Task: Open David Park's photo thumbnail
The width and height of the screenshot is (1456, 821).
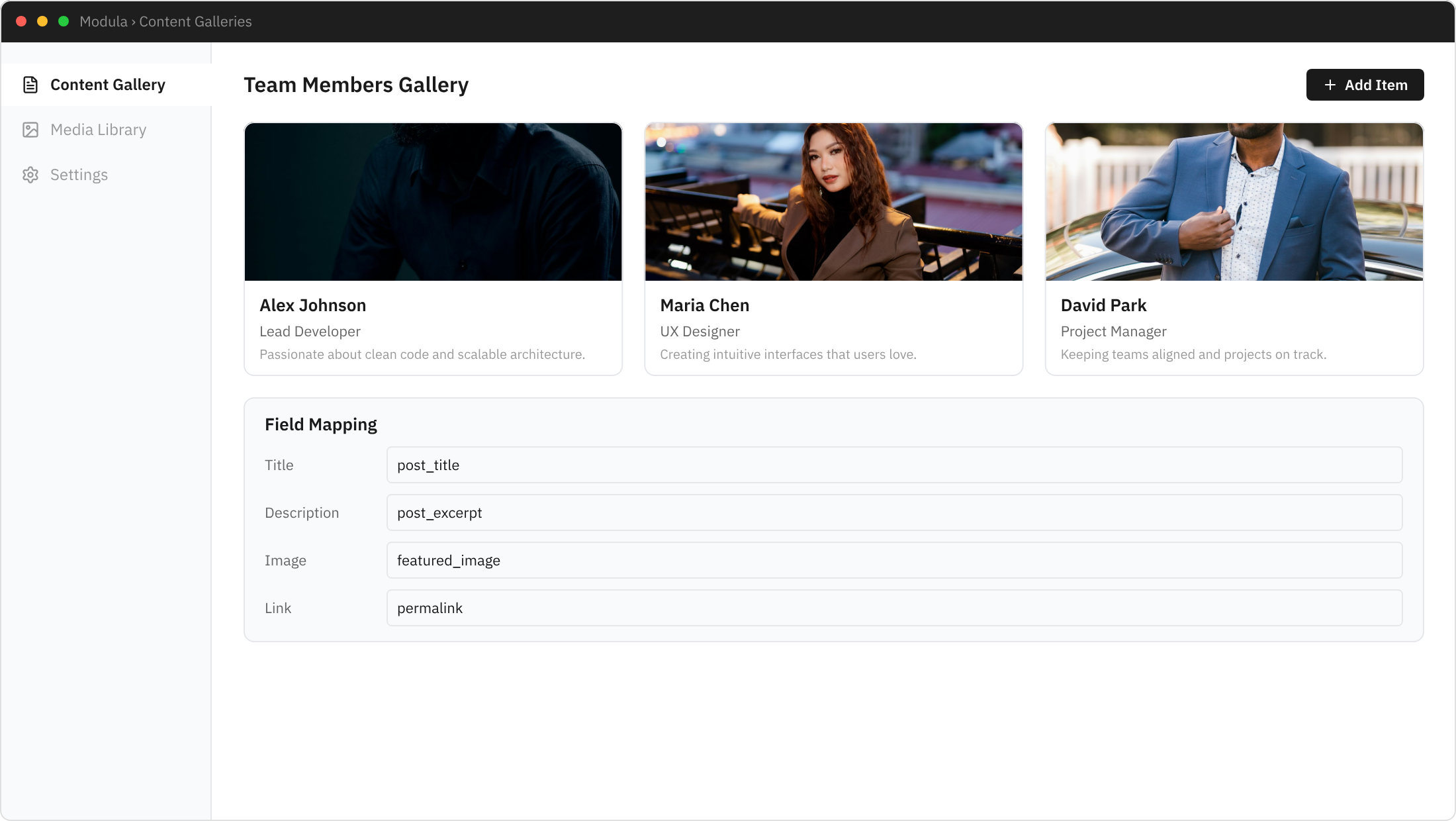Action: (1234, 202)
